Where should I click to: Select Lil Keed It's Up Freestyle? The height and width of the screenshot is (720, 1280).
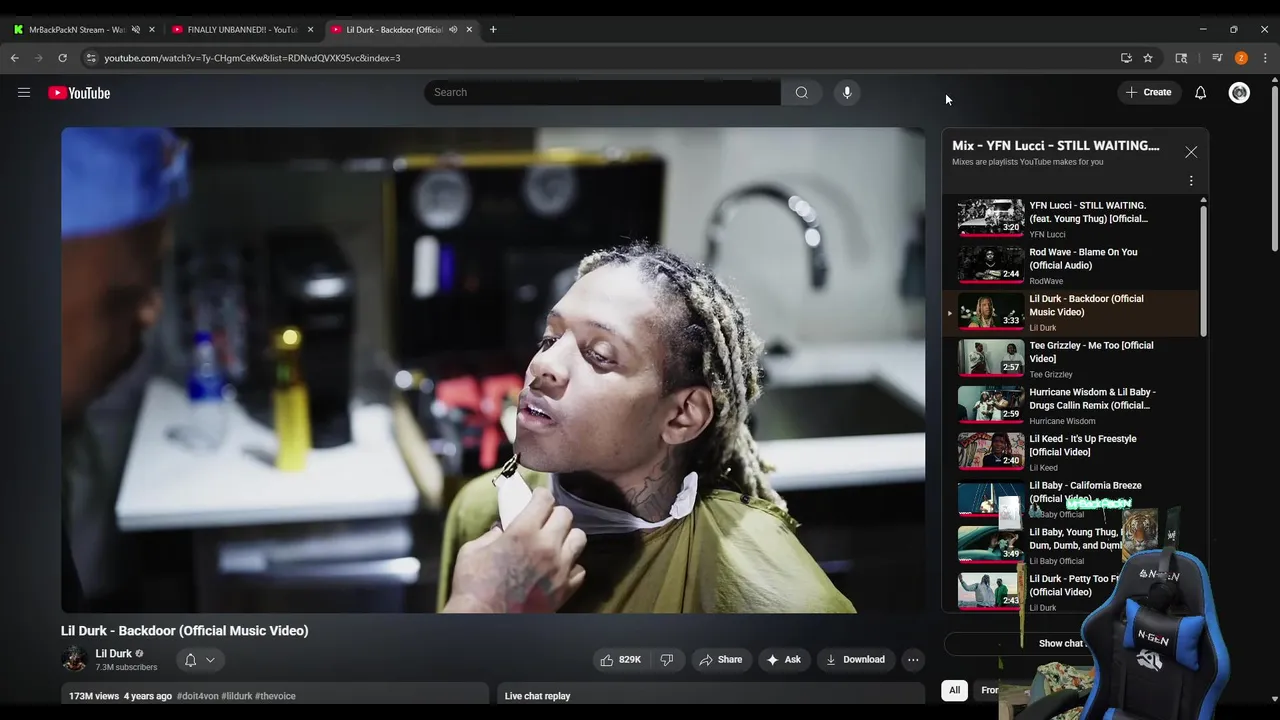coord(1070,452)
